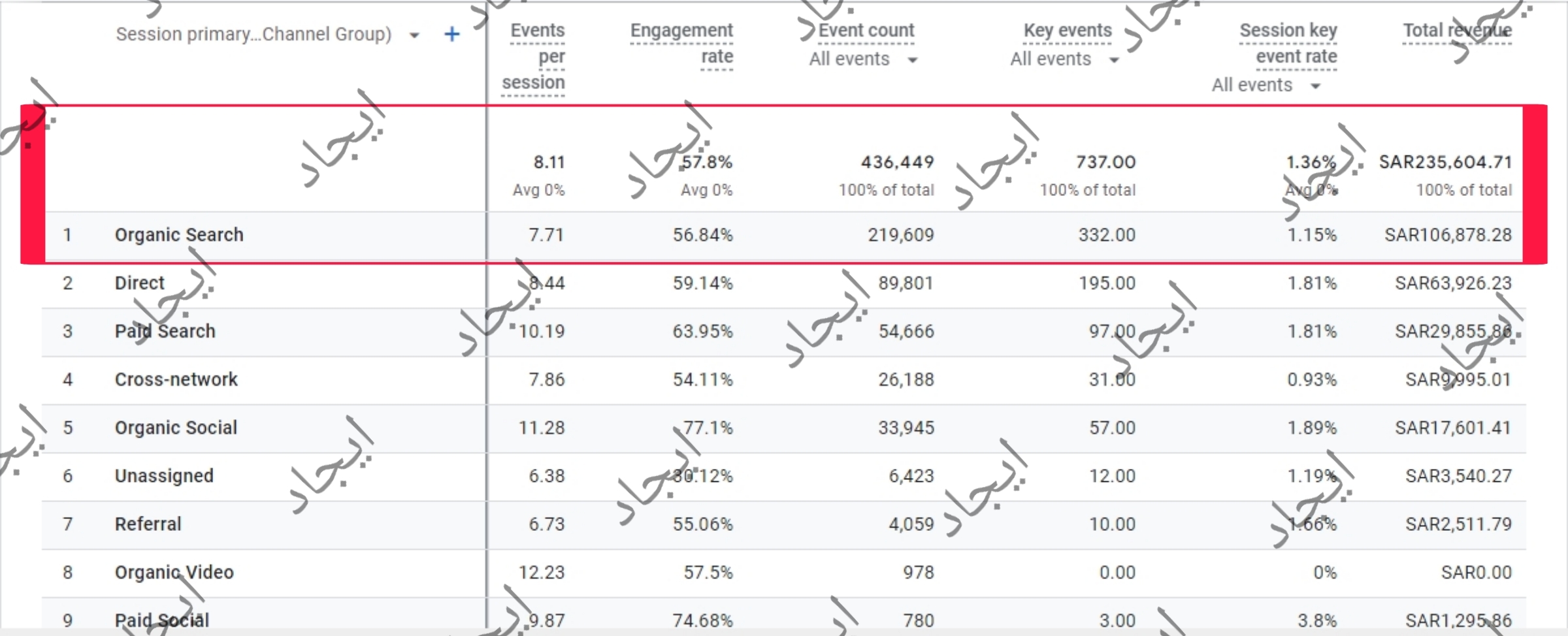Click Organic Social key events 57.00
Viewport: 1568px width, 636px height.
[1112, 428]
